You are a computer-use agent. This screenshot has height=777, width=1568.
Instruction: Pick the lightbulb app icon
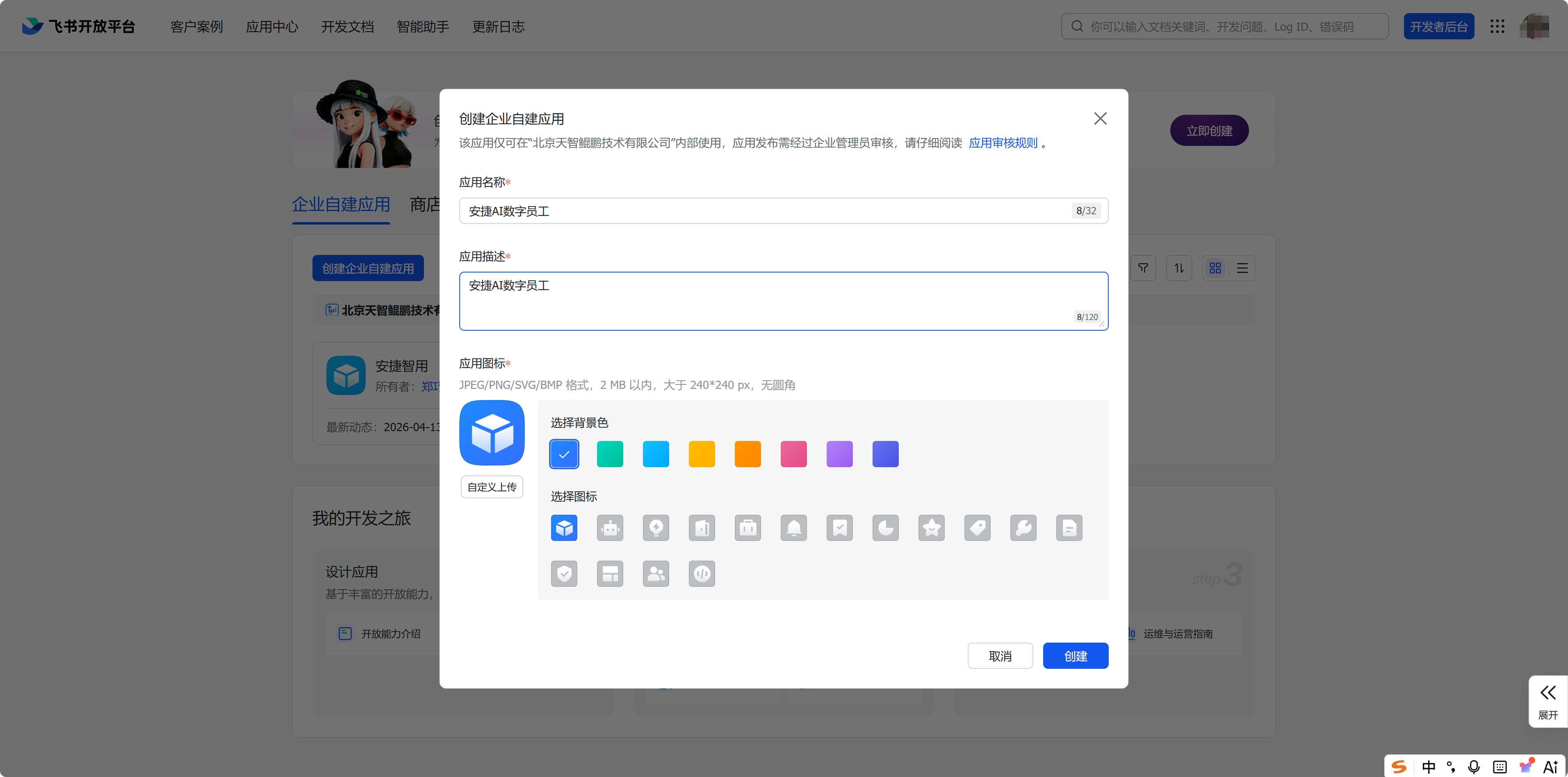pyautogui.click(x=656, y=527)
